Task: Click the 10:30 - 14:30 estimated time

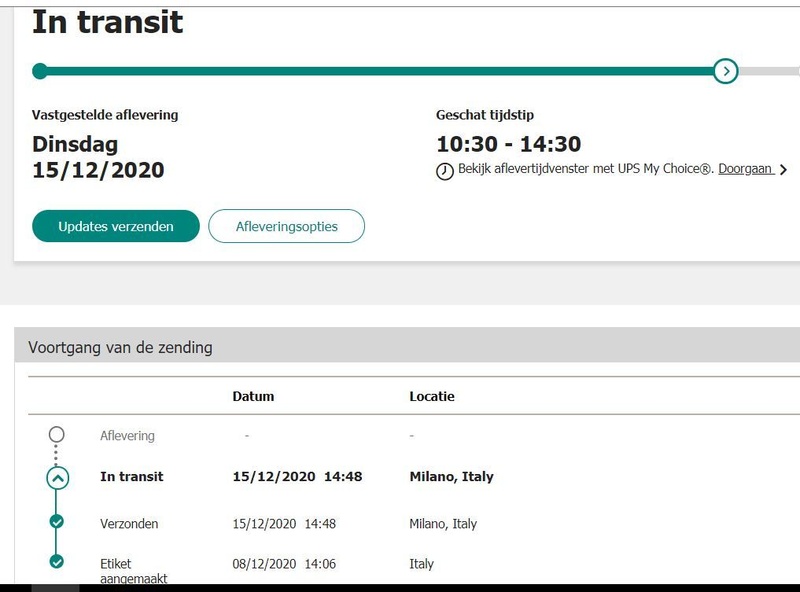Action: (x=508, y=144)
